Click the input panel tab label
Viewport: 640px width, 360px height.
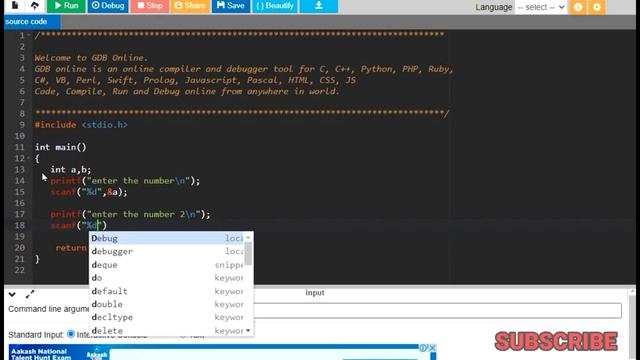[315, 293]
